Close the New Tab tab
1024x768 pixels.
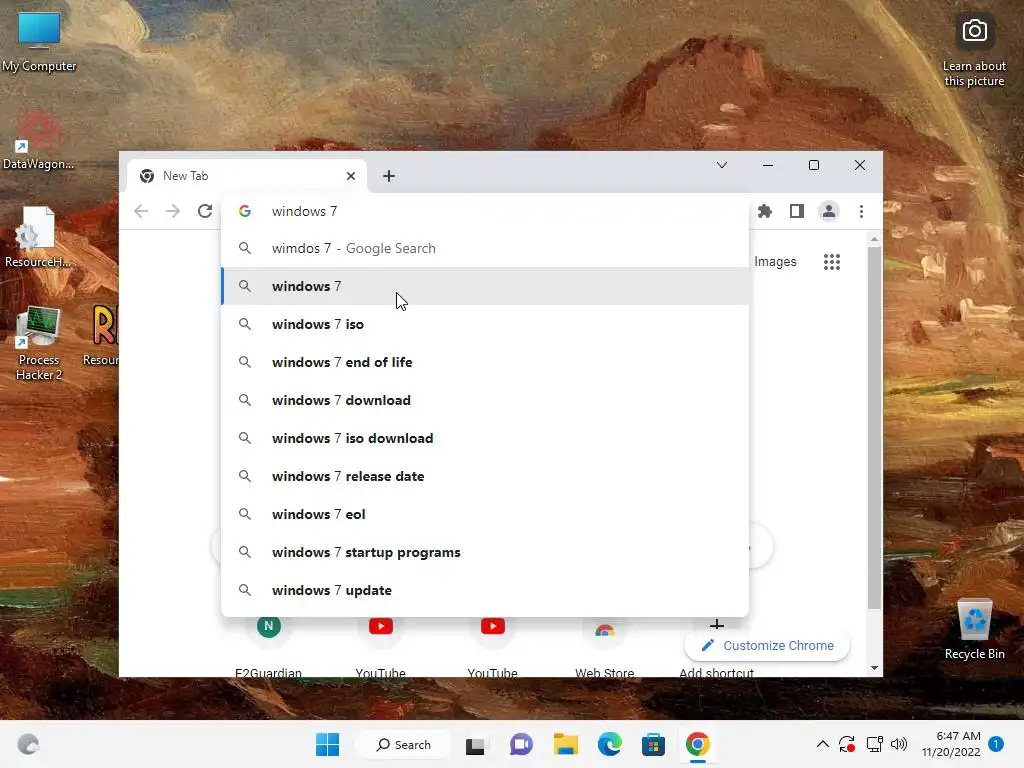[x=351, y=176]
